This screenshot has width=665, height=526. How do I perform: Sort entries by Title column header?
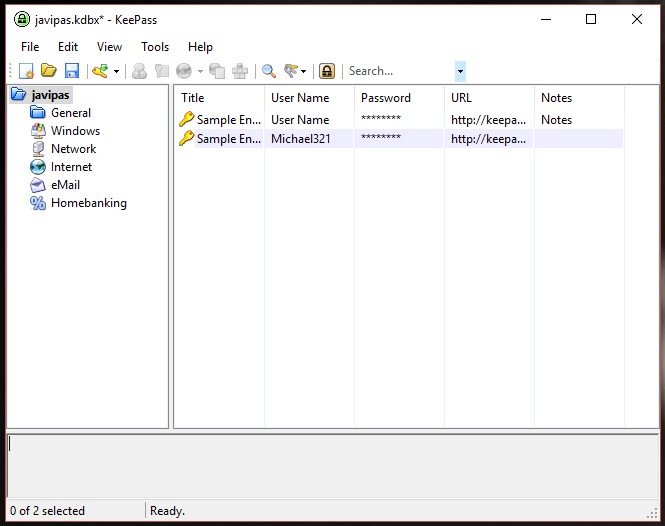click(x=219, y=98)
